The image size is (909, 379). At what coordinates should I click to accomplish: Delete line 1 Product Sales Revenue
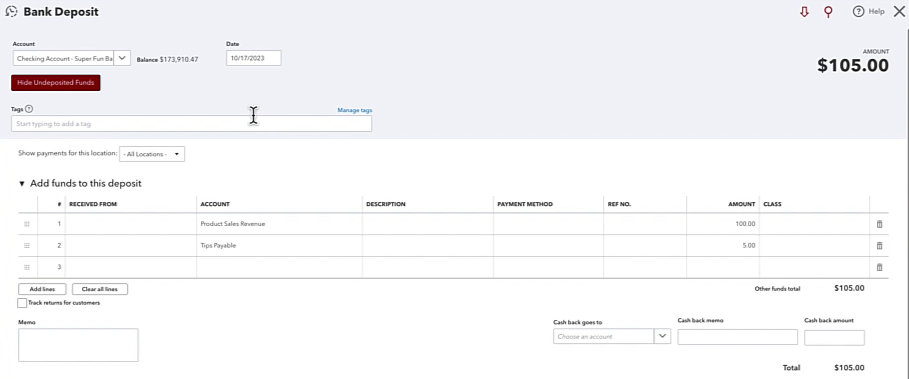click(879, 224)
